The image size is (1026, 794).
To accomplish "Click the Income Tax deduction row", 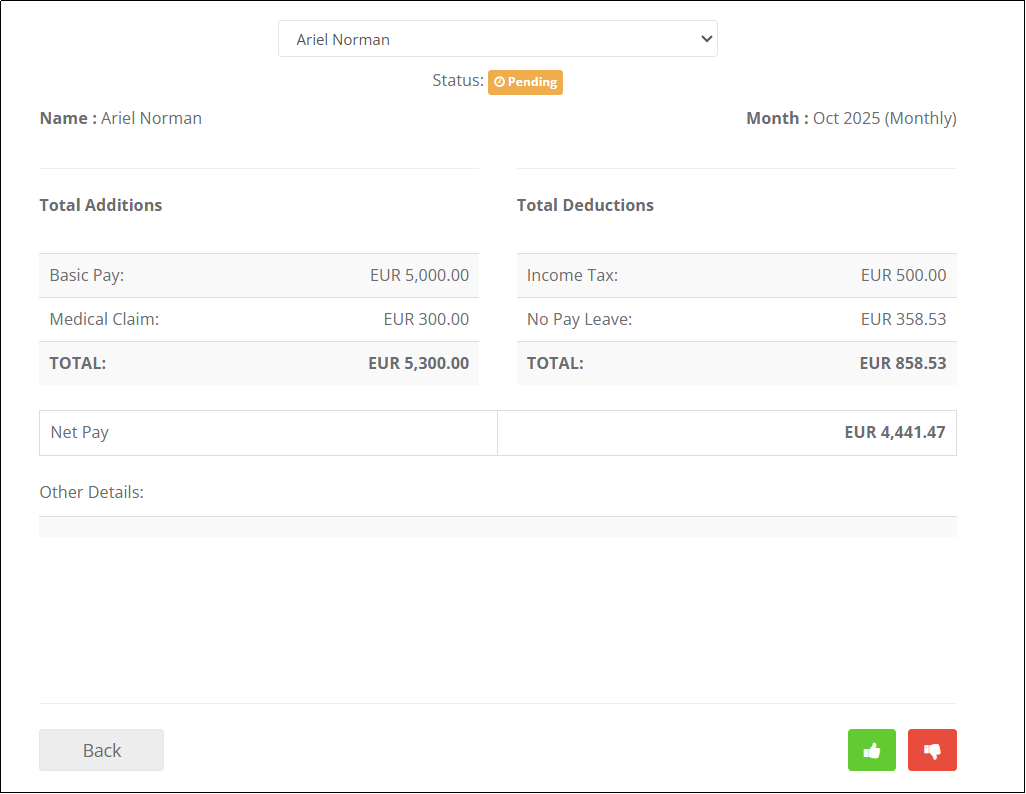I will pyautogui.click(x=737, y=276).
